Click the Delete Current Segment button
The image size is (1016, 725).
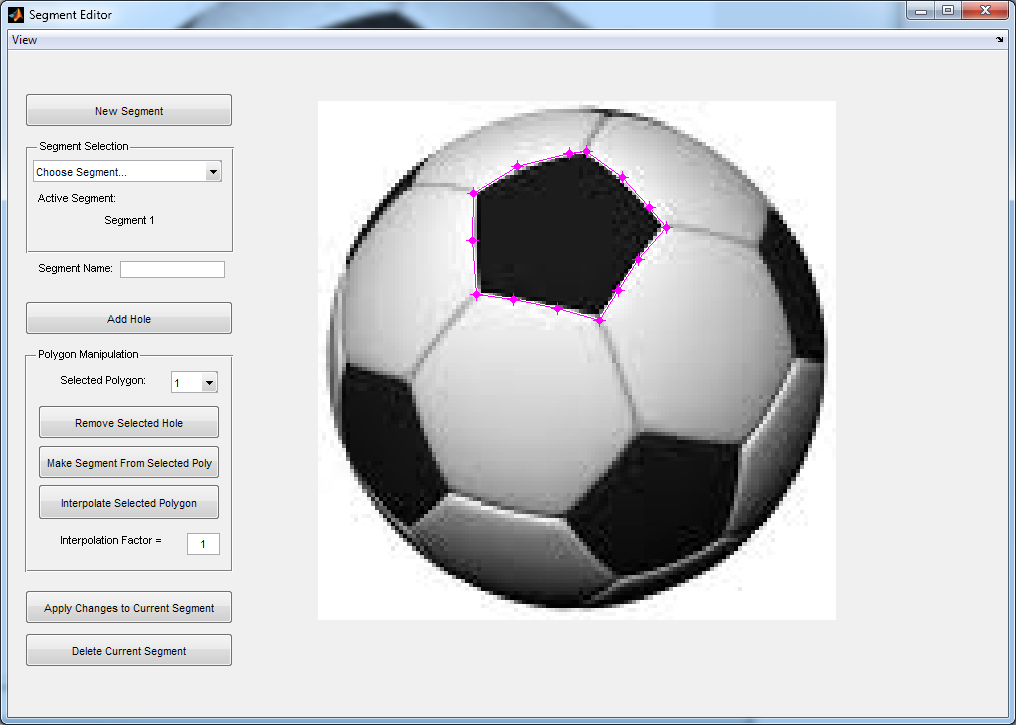129,650
